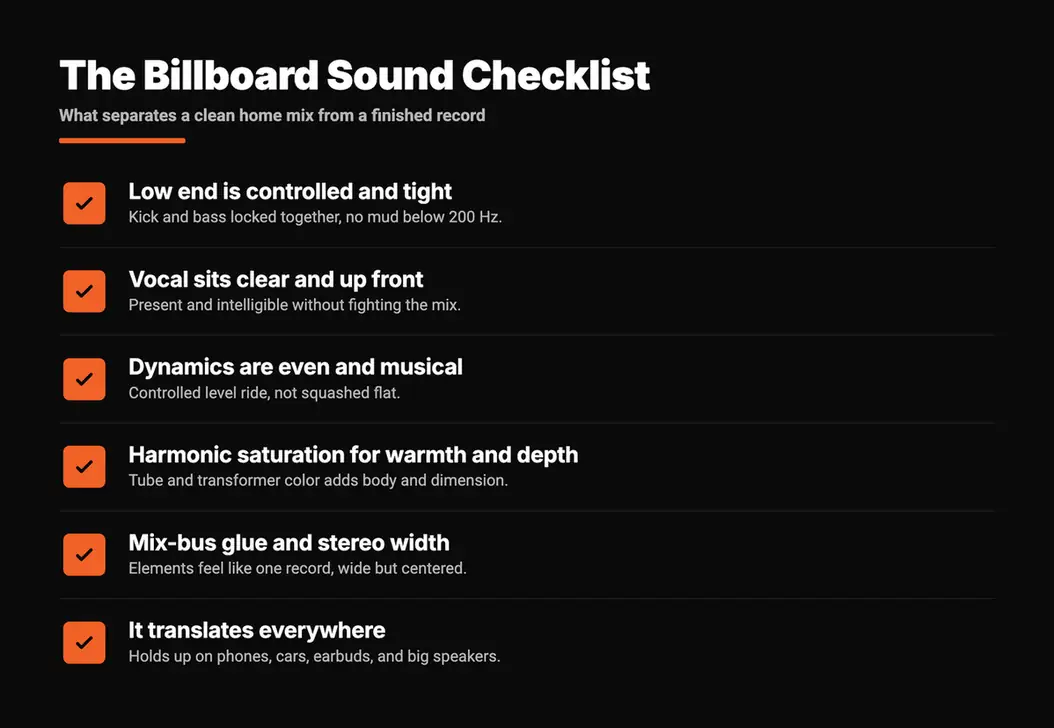Toggle the 'It translates everywhere' checkbox

[x=84, y=643]
